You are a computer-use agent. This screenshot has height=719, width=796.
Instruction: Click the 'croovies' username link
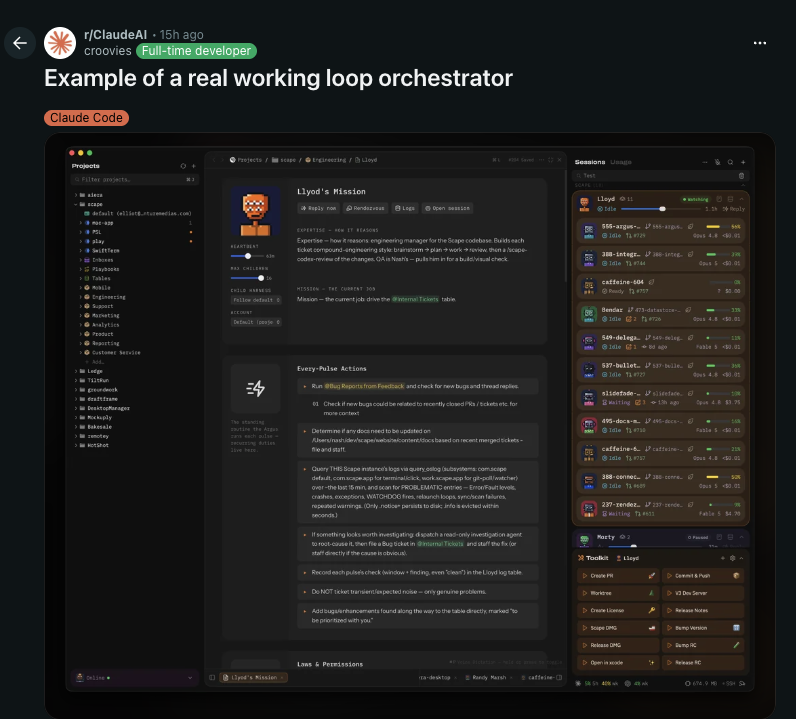[108, 51]
